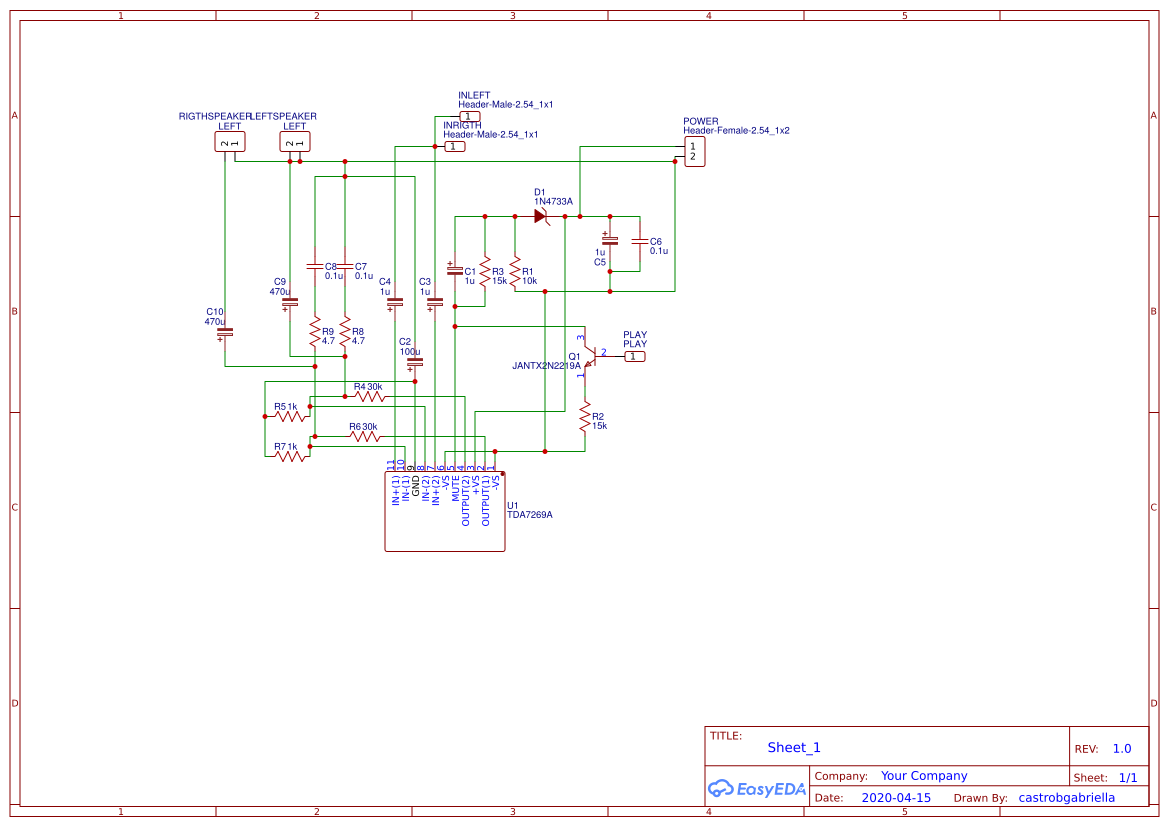This screenshot has width=1169, height=827.
Task: Click the Sheet_1 title text
Action: pos(793,747)
